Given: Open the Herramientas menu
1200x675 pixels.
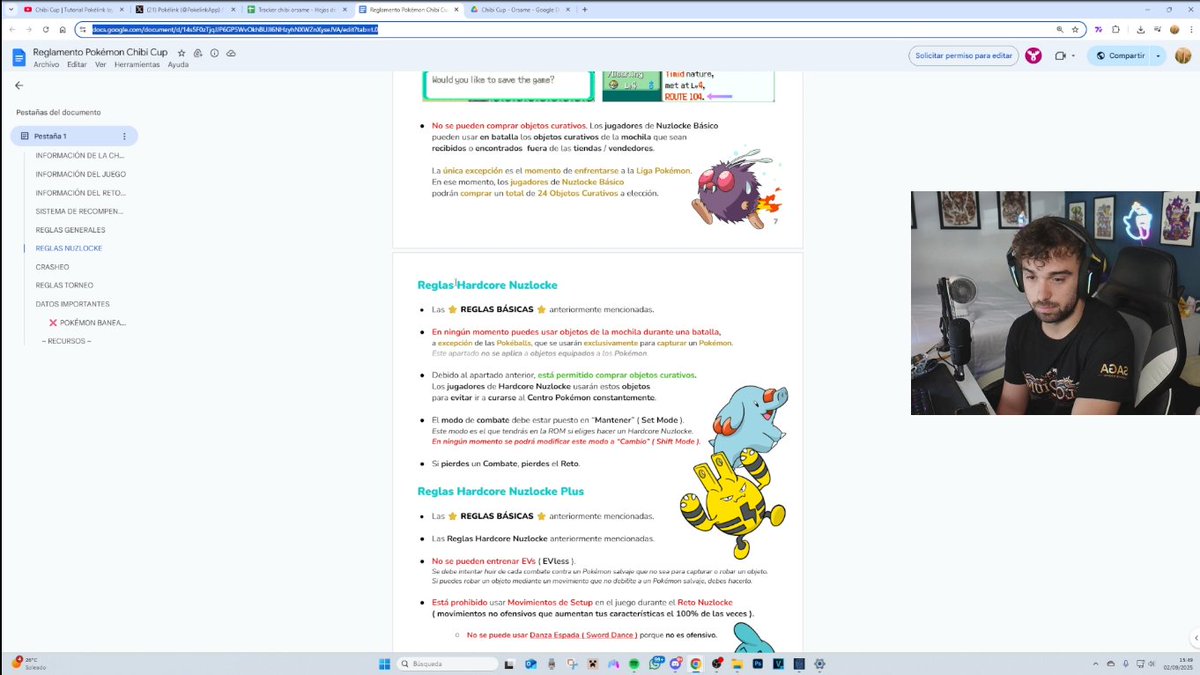Looking at the screenshot, I should coord(137,64).
